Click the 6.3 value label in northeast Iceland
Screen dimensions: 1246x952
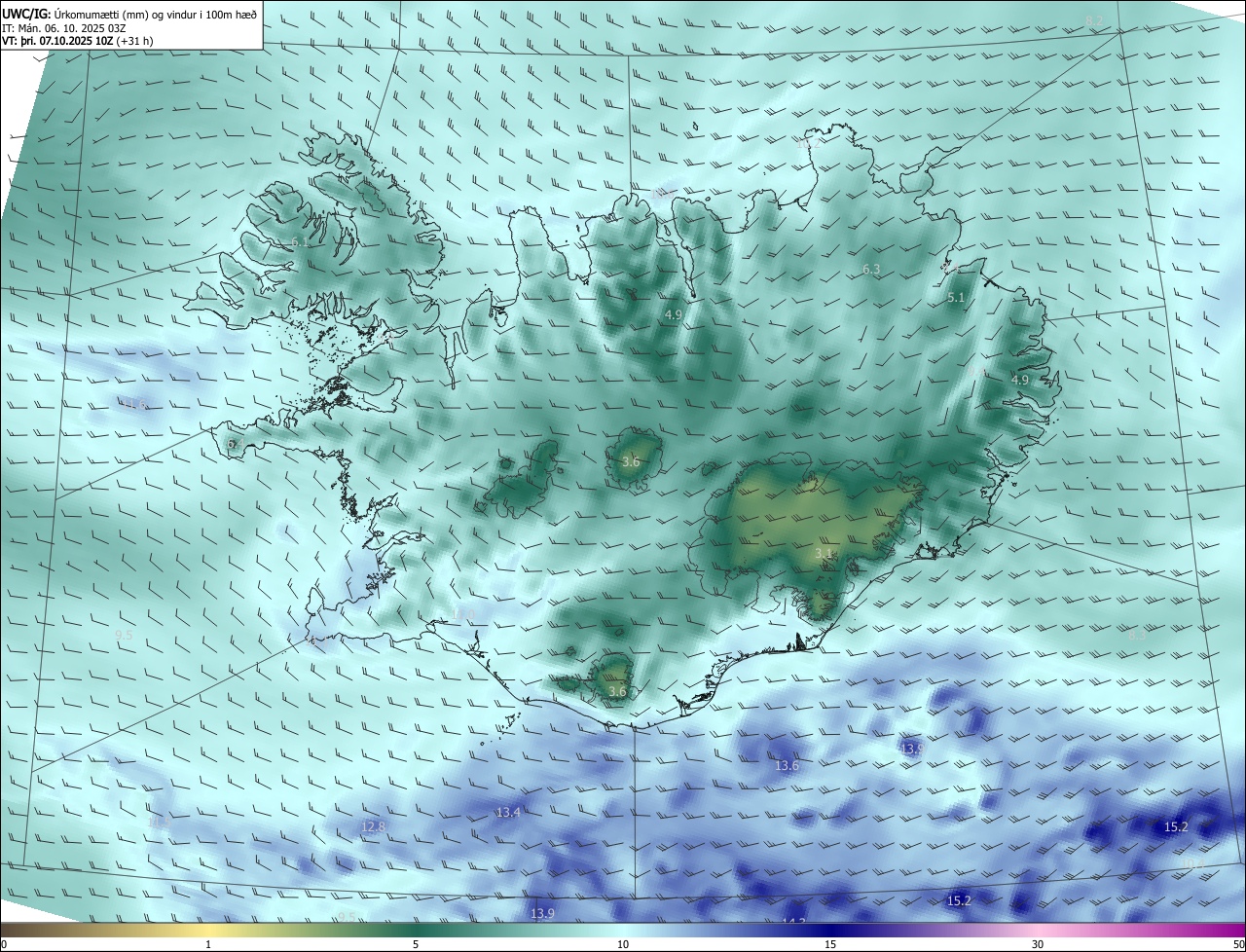click(871, 270)
